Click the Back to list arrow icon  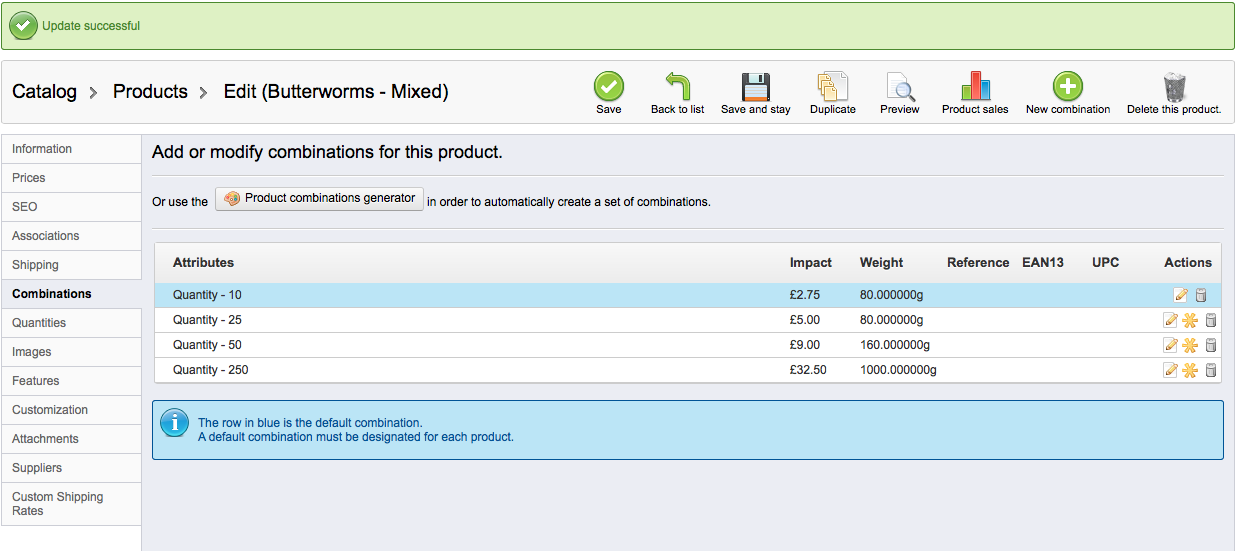677,86
